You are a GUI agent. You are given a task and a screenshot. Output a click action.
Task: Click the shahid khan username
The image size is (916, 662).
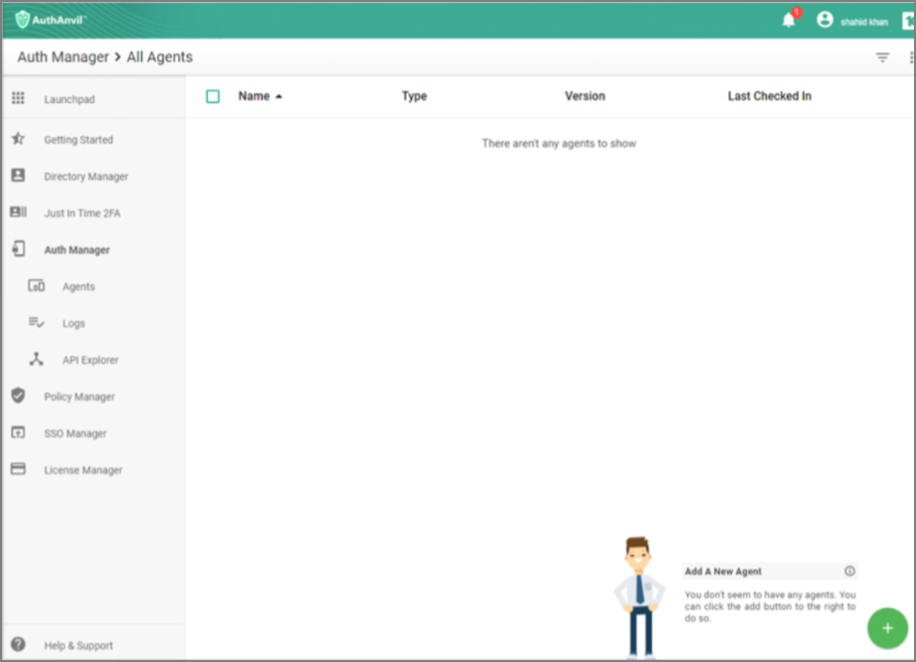coord(864,22)
